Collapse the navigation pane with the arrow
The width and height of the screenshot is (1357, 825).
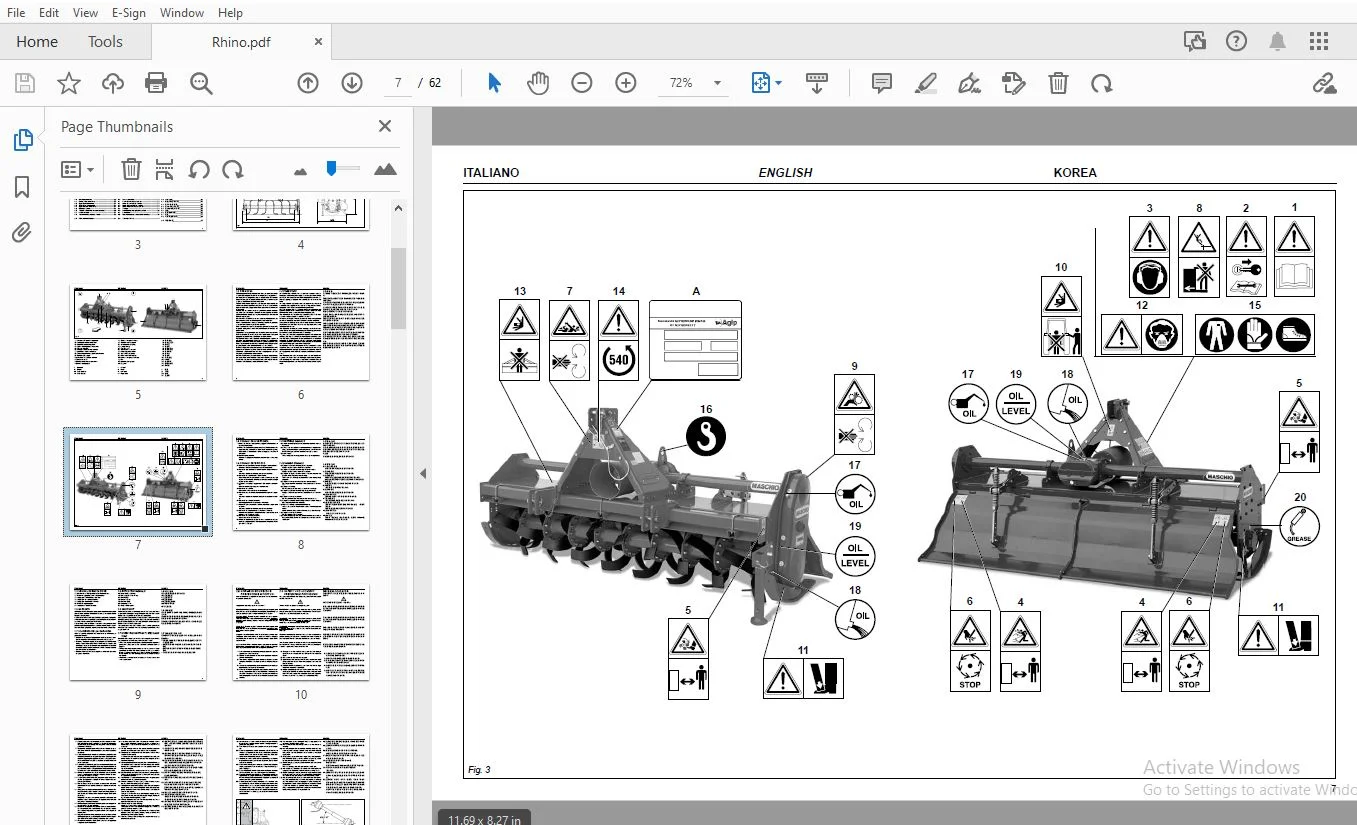point(423,473)
